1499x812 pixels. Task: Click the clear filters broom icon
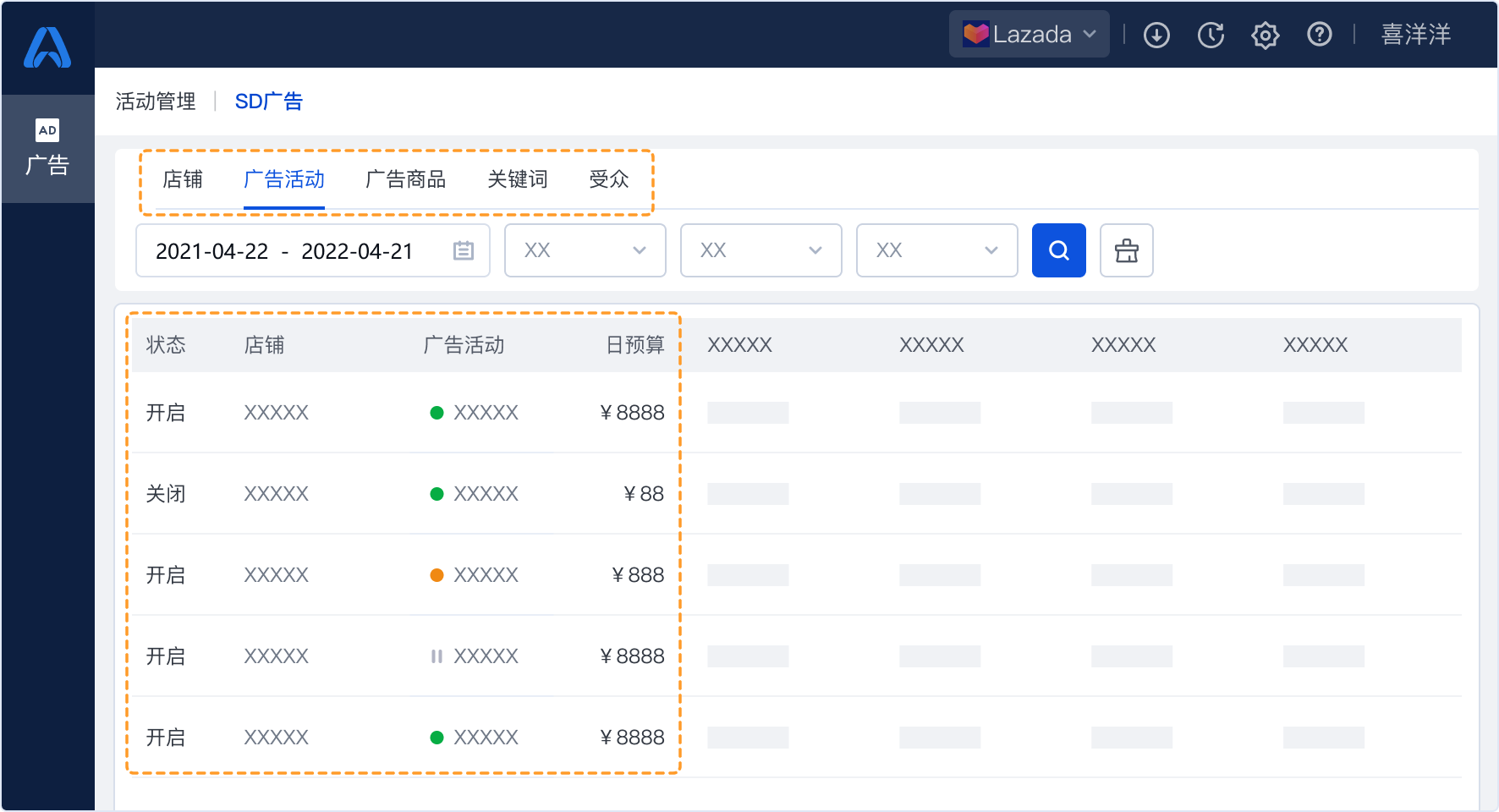[1127, 250]
